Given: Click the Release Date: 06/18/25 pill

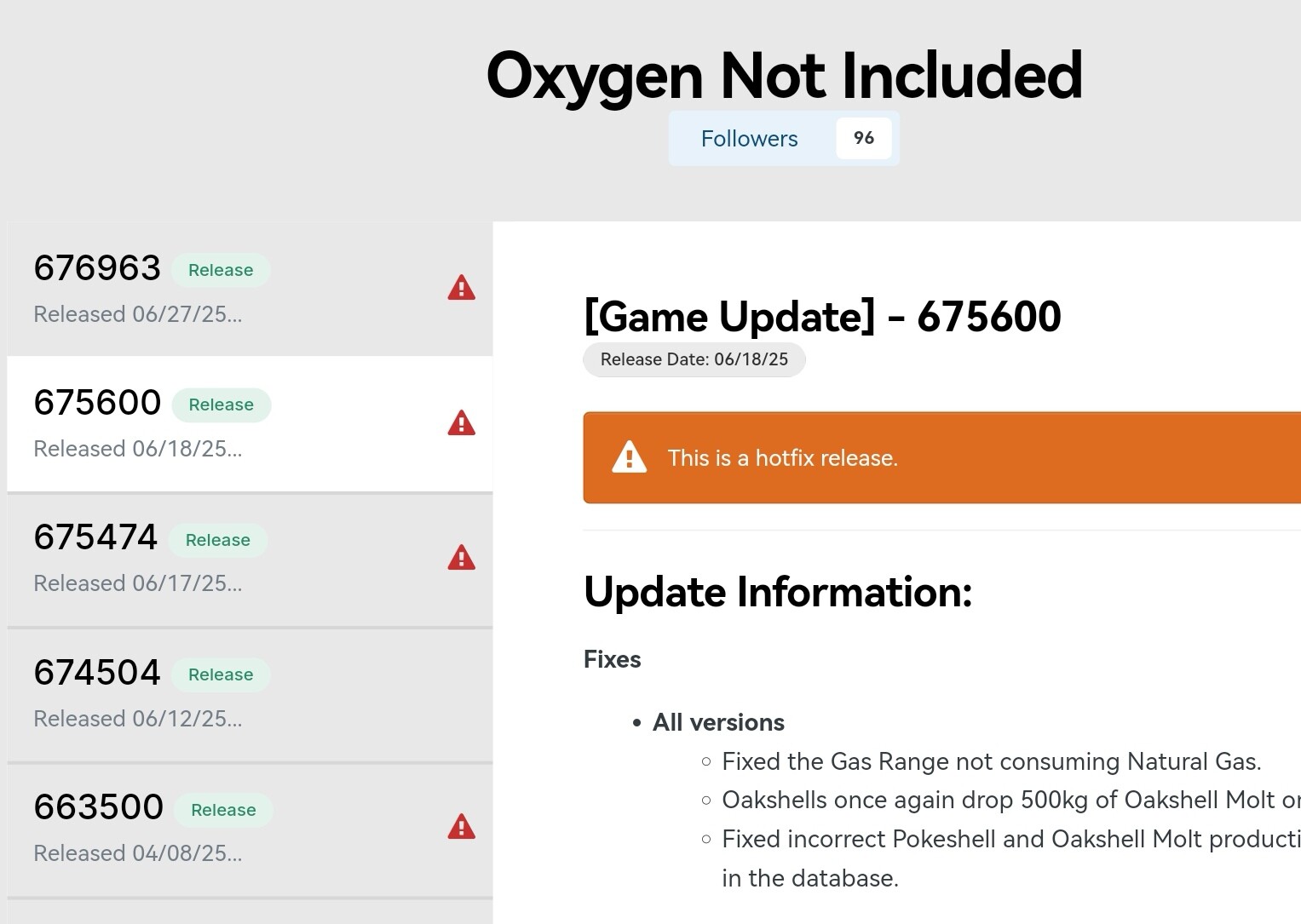Looking at the screenshot, I should pyautogui.click(x=694, y=359).
